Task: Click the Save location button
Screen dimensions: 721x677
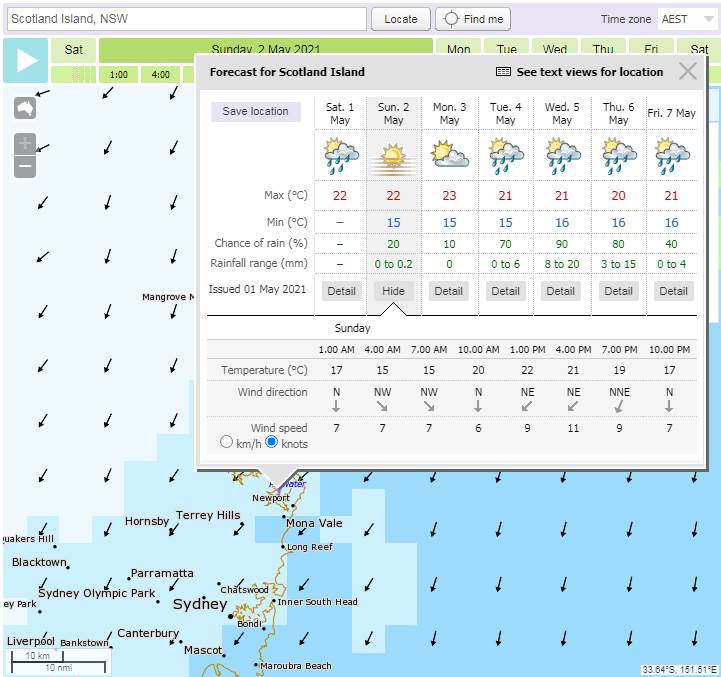Action: point(255,111)
